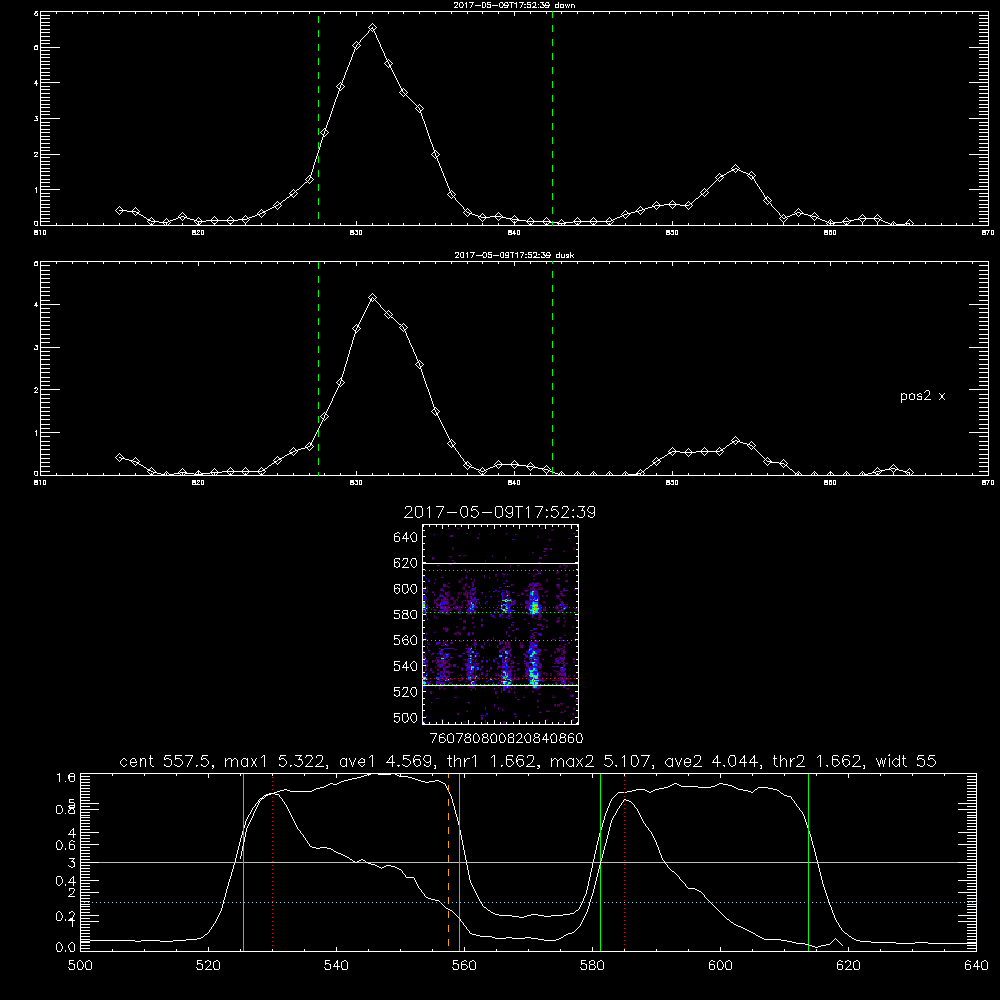Click the '0.0' label on bottom plot y-axis
Screen dimensions: 1000x1000
click(66, 948)
